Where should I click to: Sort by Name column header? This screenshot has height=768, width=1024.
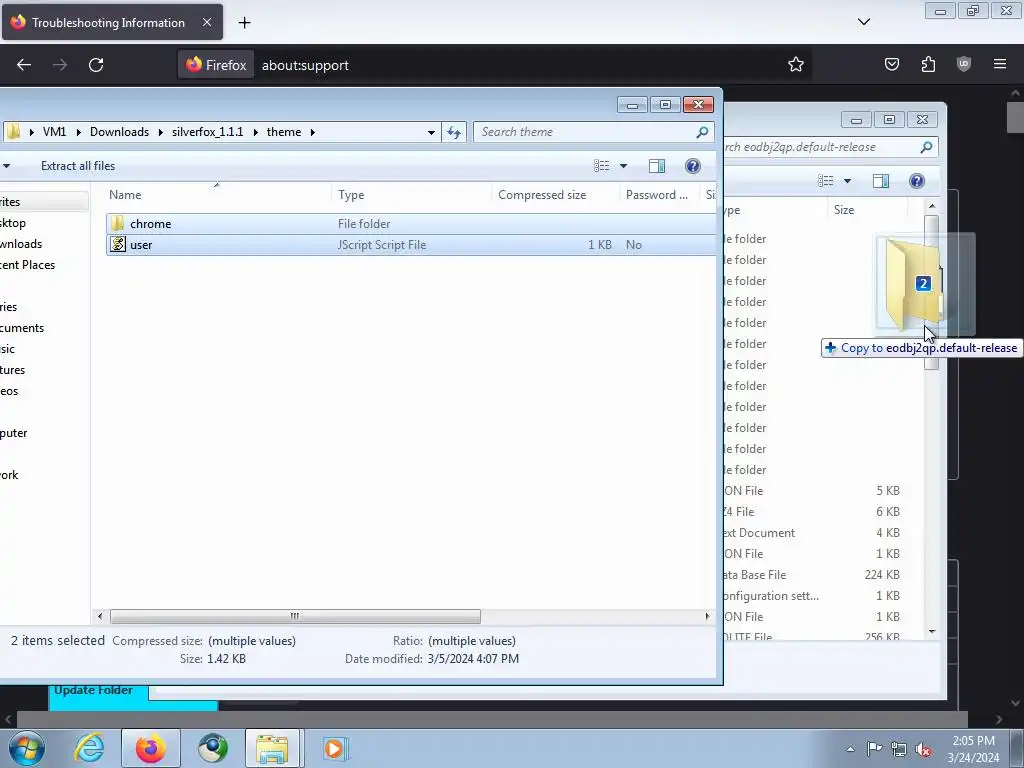click(217, 195)
